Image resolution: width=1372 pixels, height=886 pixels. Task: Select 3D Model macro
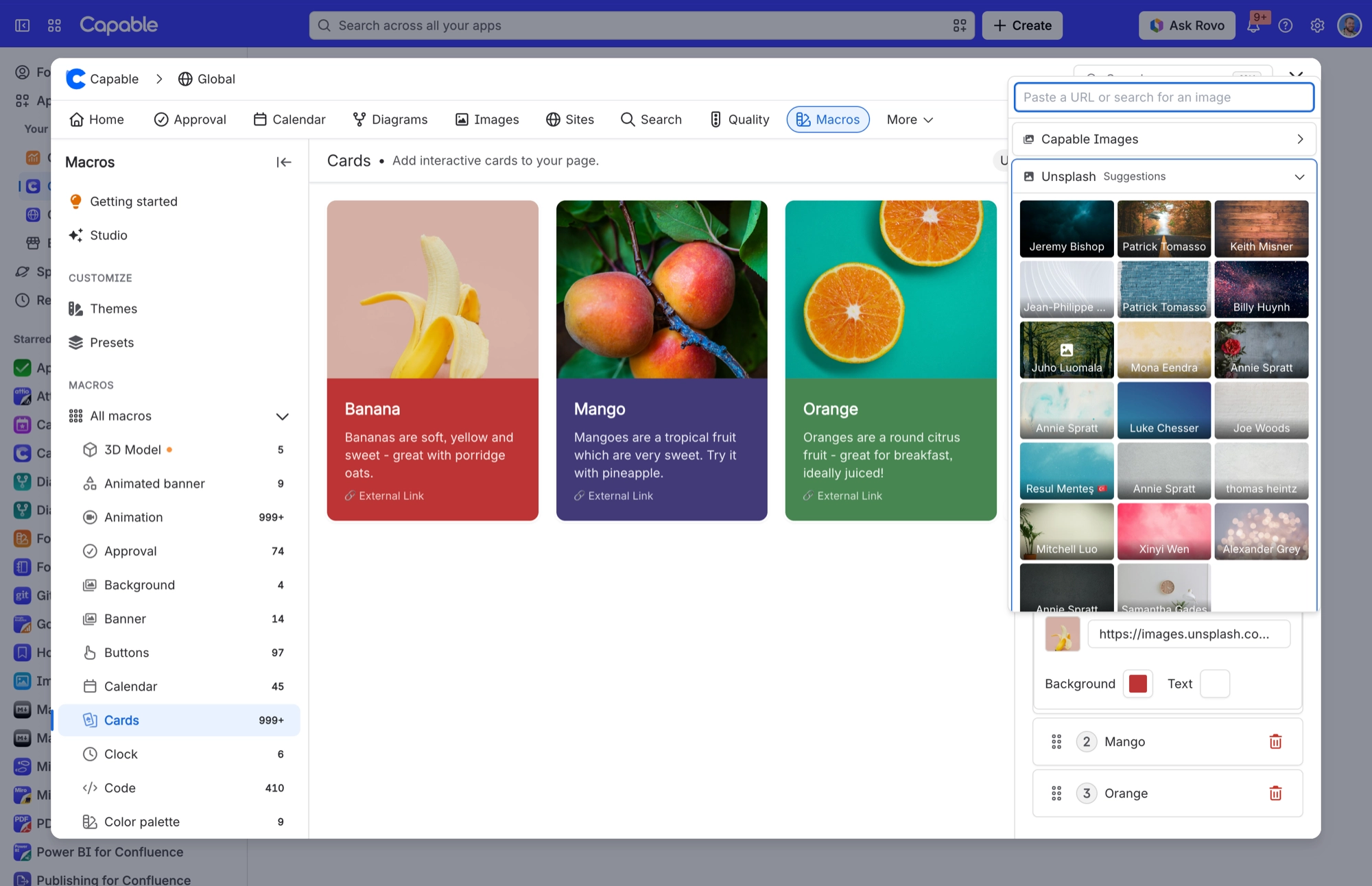pos(179,450)
